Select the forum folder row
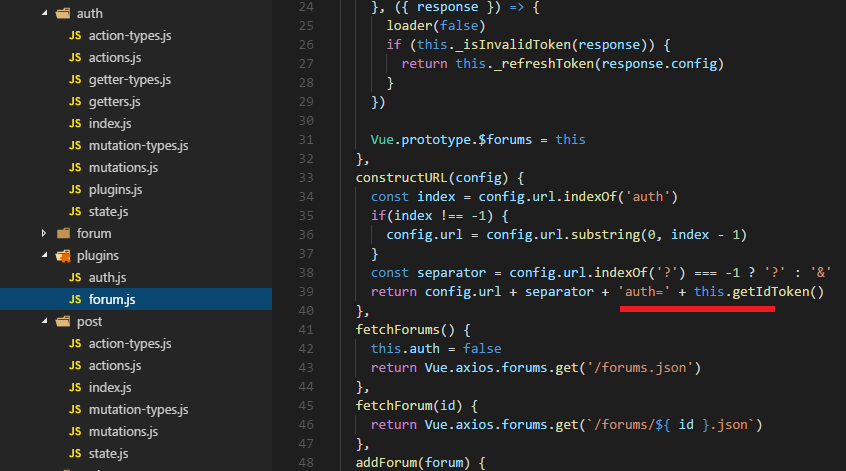846x471 pixels. [136, 234]
